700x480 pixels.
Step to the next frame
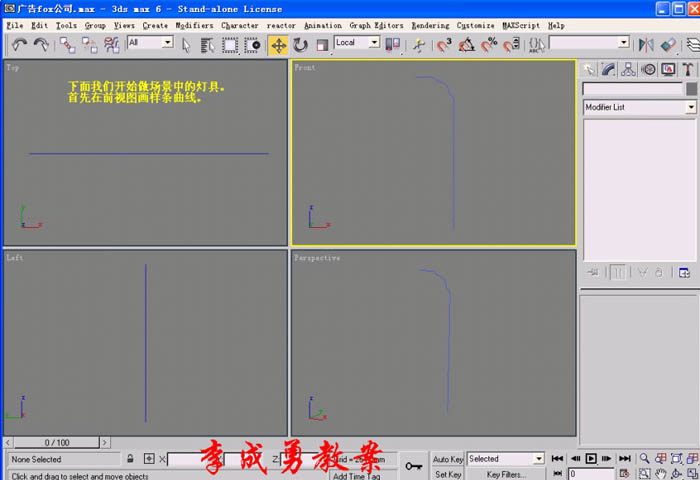click(606, 459)
